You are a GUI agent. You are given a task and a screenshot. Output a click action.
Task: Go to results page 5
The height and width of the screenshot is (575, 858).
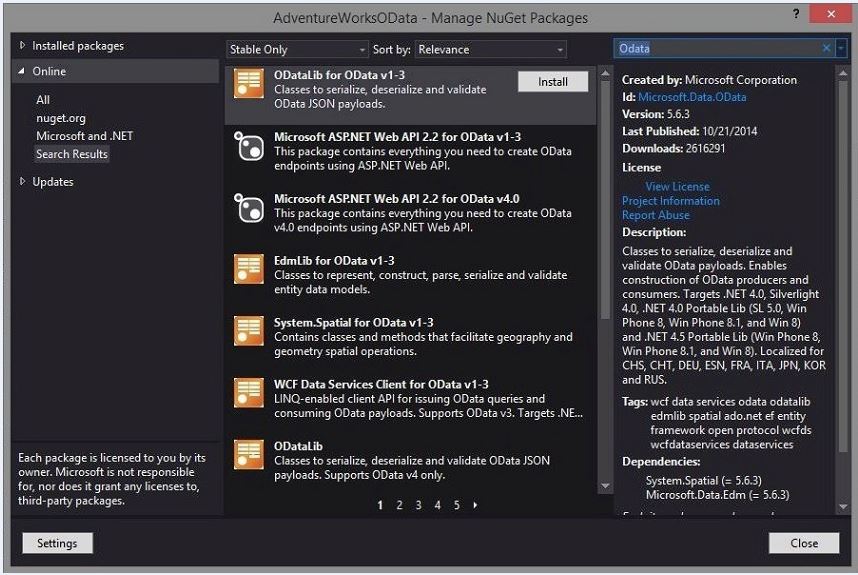coord(457,505)
